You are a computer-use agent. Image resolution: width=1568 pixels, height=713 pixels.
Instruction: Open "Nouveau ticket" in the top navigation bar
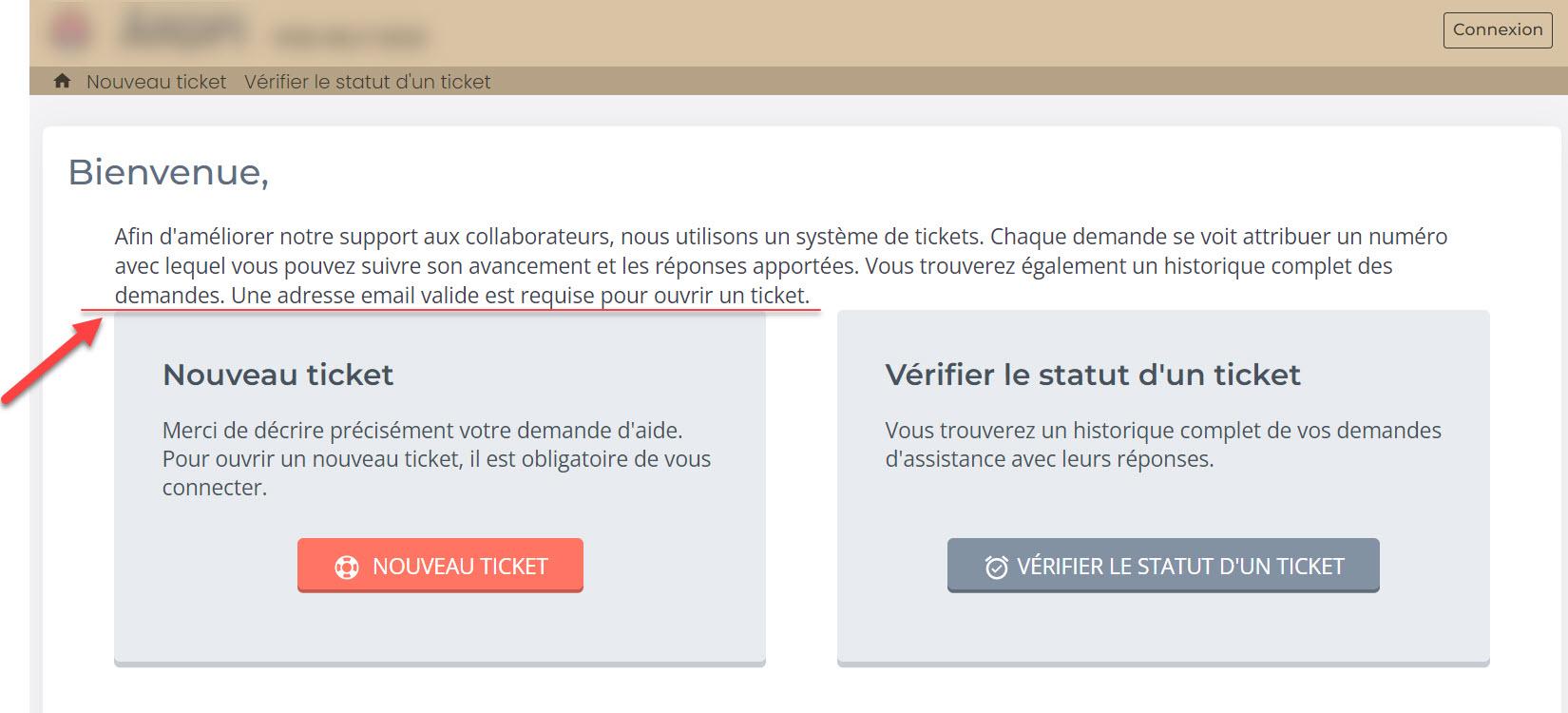[156, 82]
